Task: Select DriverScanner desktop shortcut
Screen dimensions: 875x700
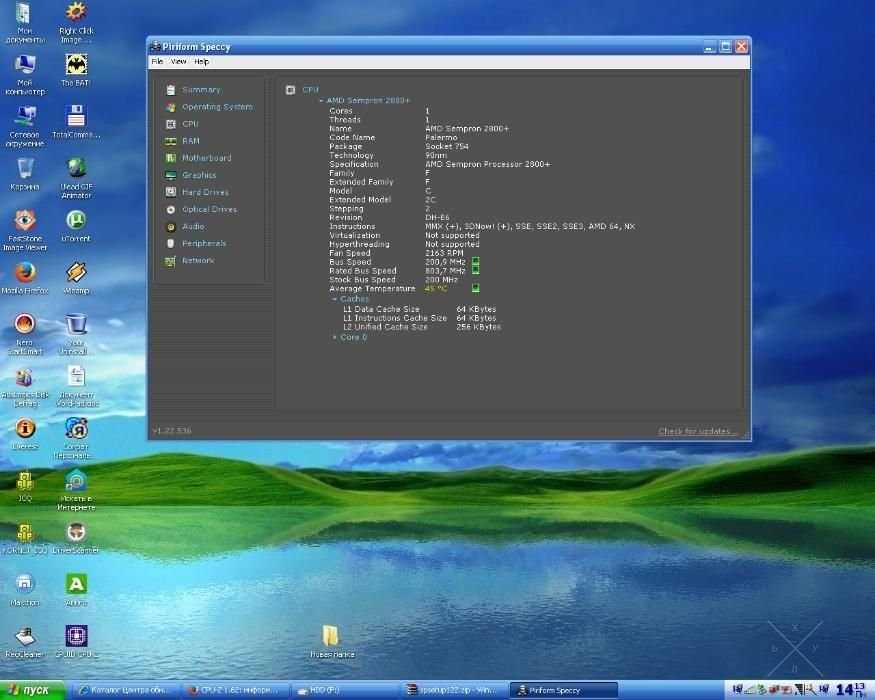Action: 76,538
